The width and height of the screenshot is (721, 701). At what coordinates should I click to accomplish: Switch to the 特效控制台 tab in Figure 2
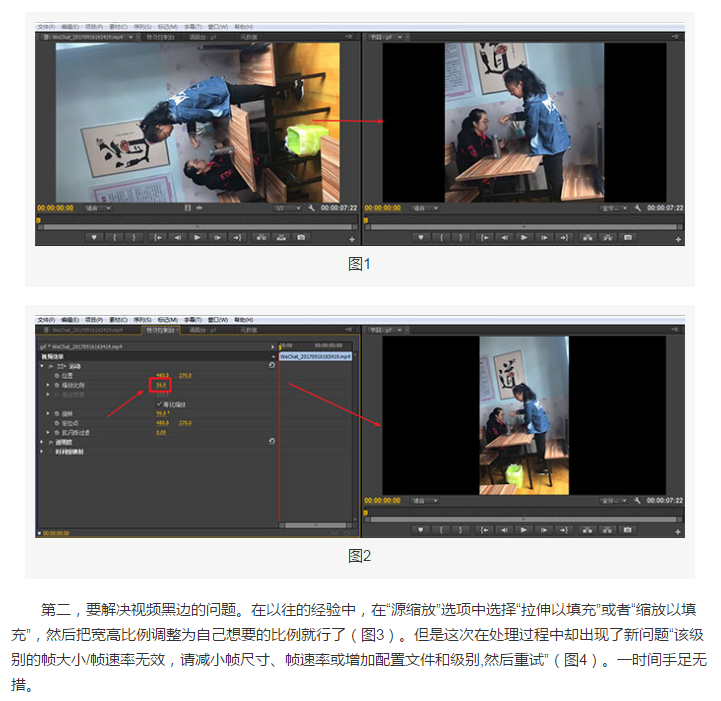click(x=161, y=328)
